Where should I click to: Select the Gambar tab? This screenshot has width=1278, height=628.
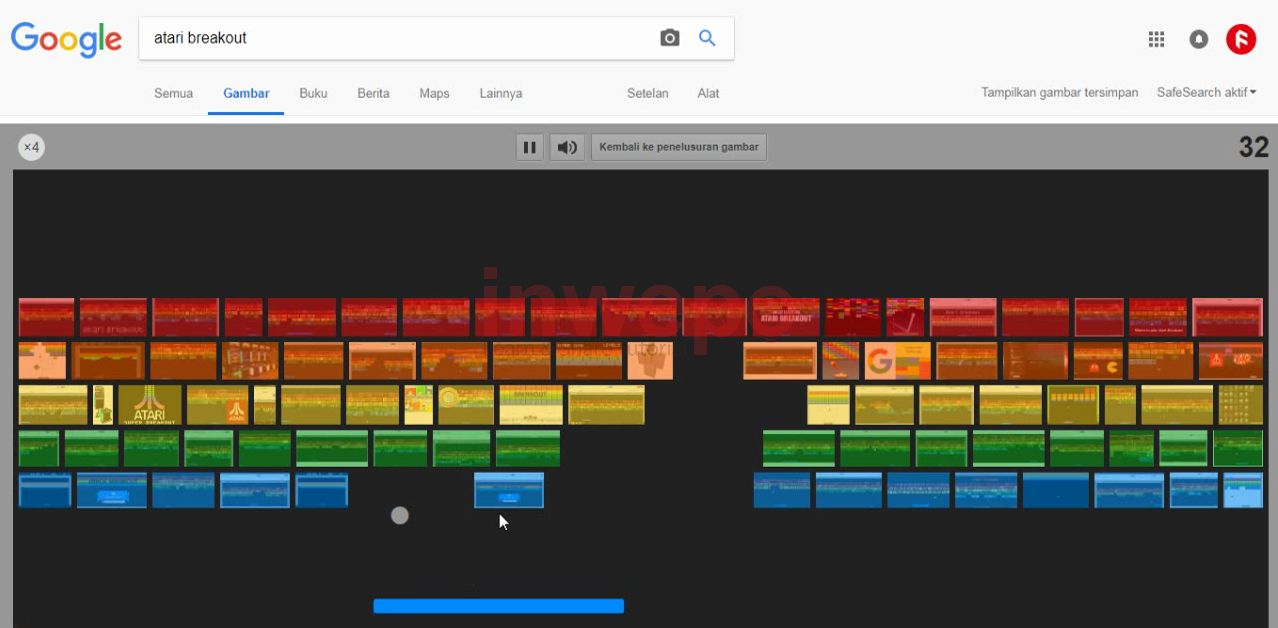246,93
